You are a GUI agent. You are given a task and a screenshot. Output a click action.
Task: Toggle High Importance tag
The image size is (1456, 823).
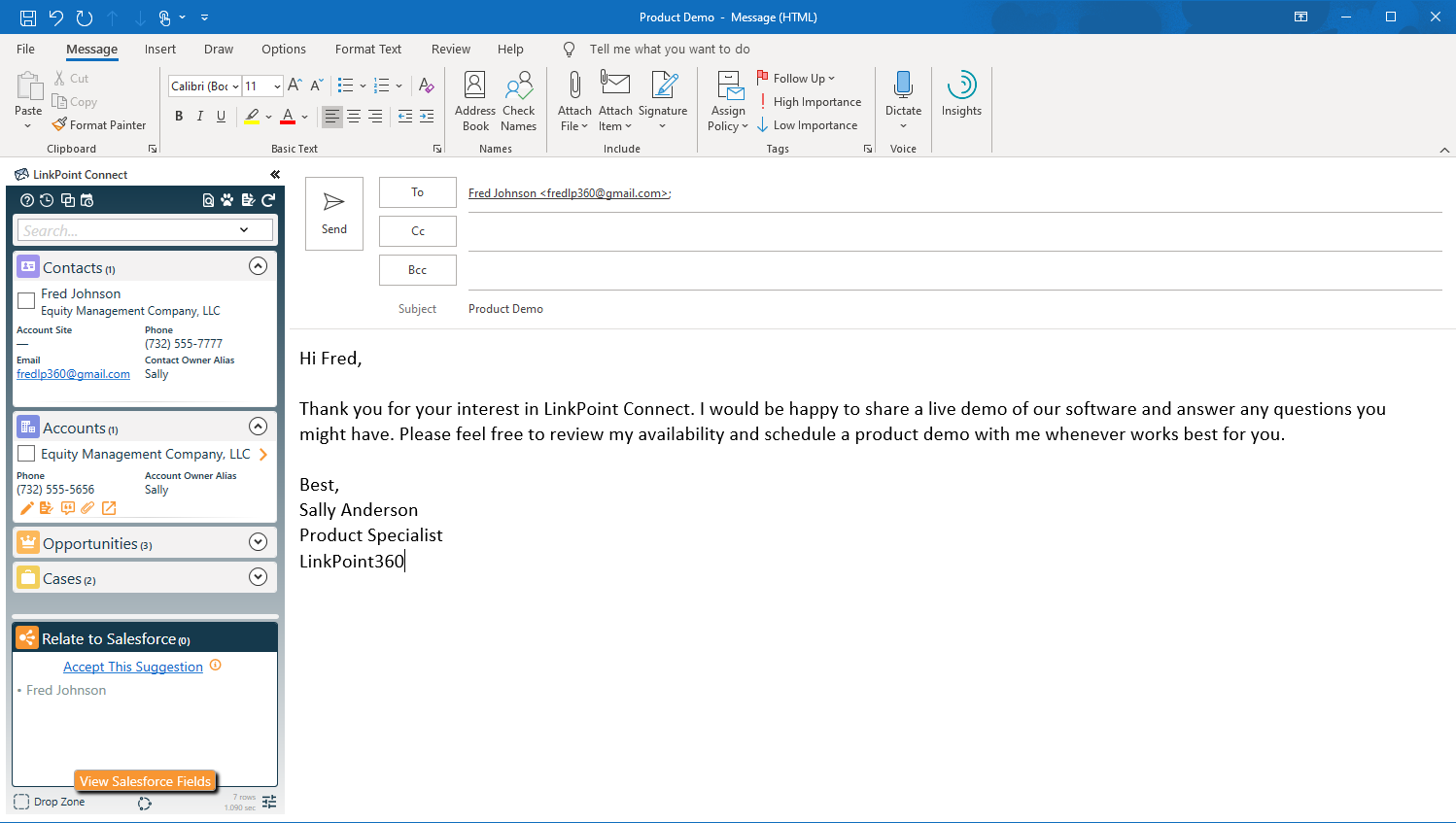pyautogui.click(x=810, y=102)
